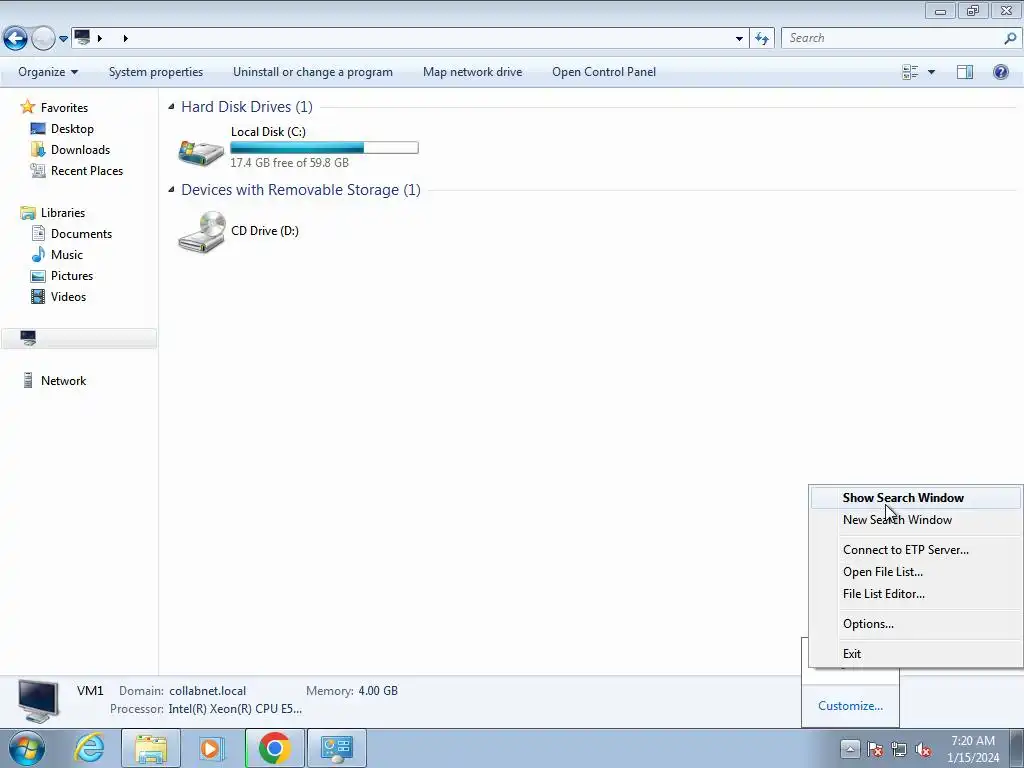Click Uninstall or change a program
This screenshot has height=768, width=1024.
click(313, 72)
